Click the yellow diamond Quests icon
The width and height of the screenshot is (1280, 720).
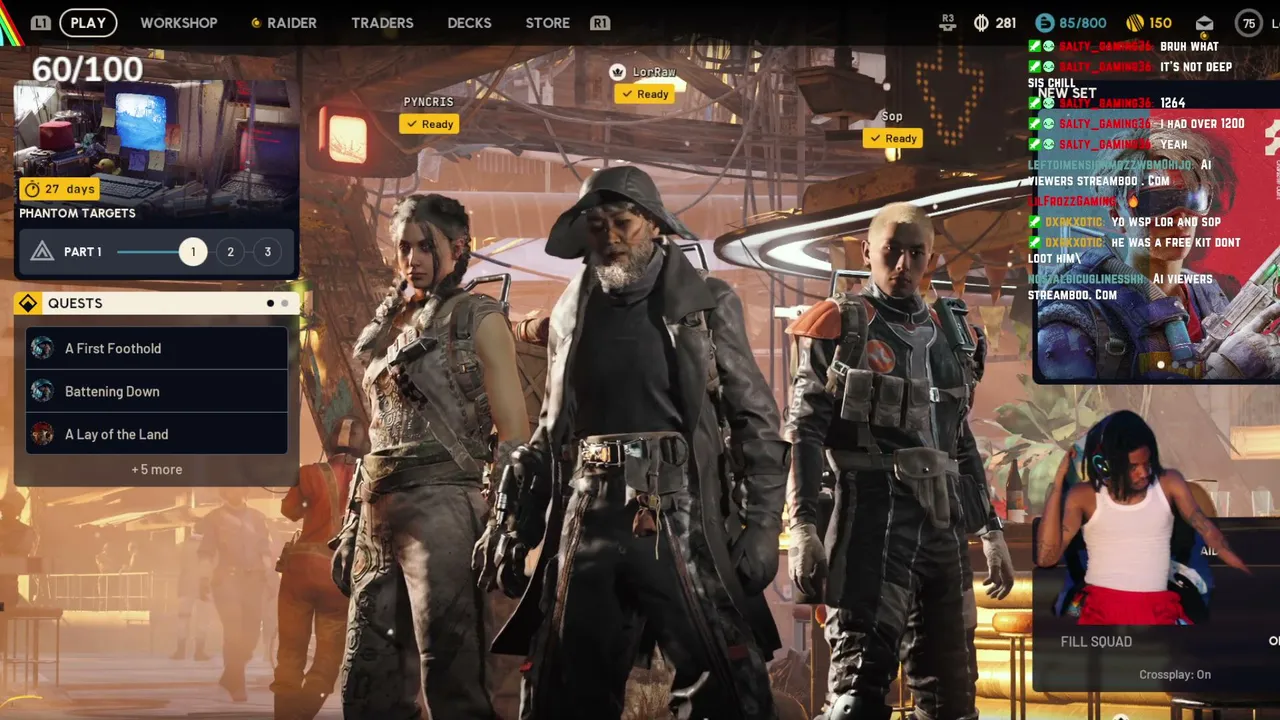coord(28,303)
